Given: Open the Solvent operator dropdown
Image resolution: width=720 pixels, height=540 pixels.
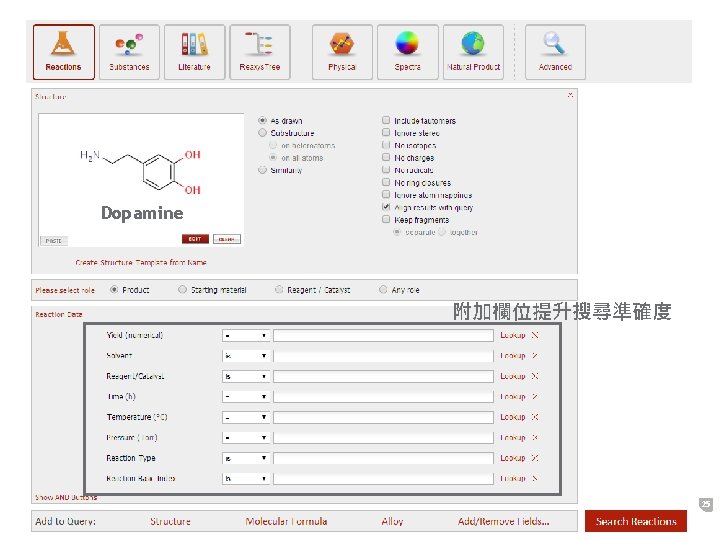Looking at the screenshot, I should click(246, 356).
